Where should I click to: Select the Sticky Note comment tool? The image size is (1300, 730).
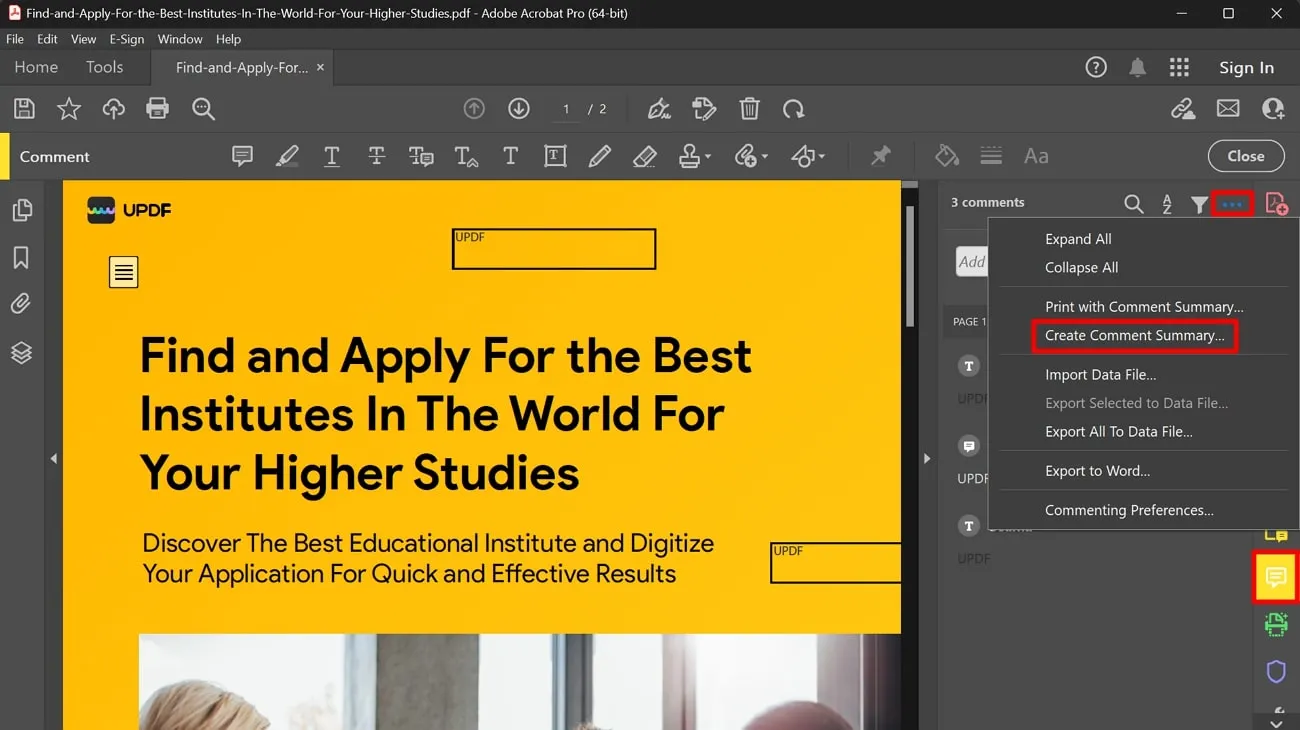point(242,156)
